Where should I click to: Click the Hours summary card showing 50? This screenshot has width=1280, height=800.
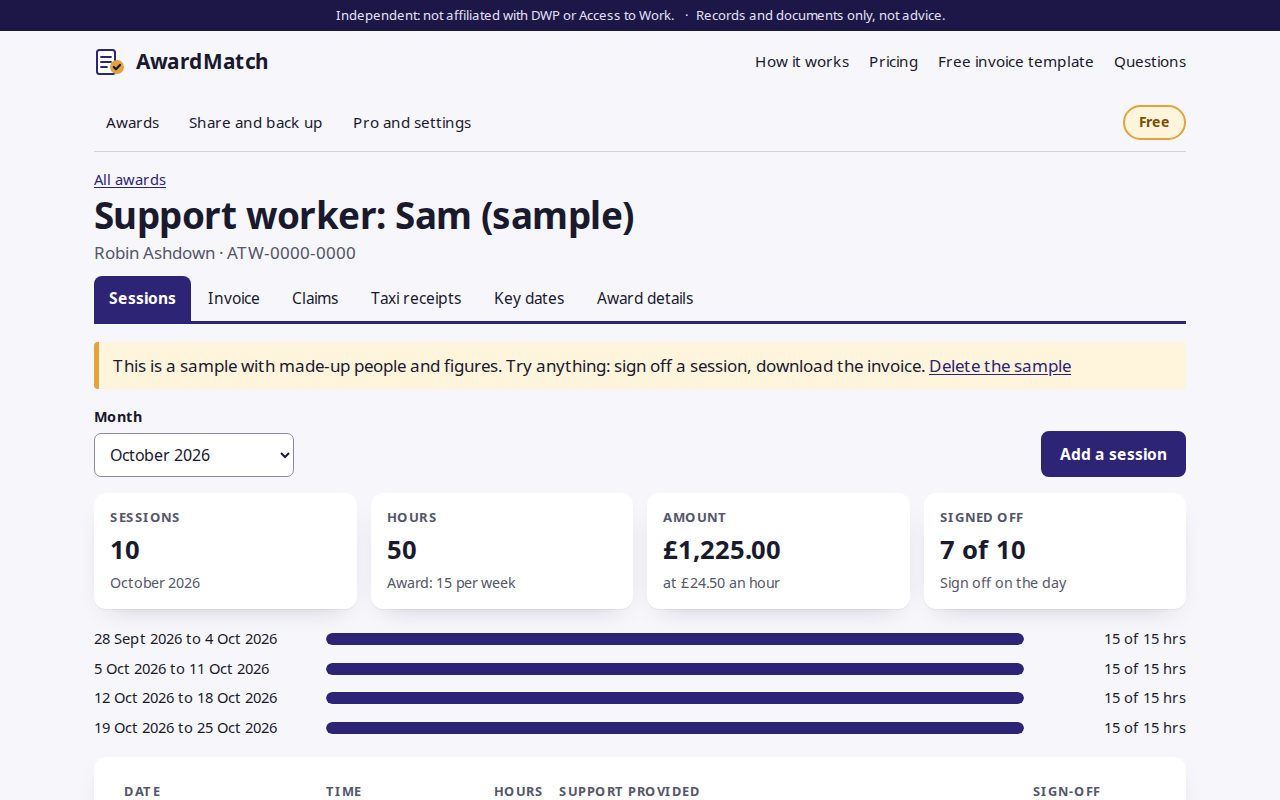pyautogui.click(x=502, y=550)
